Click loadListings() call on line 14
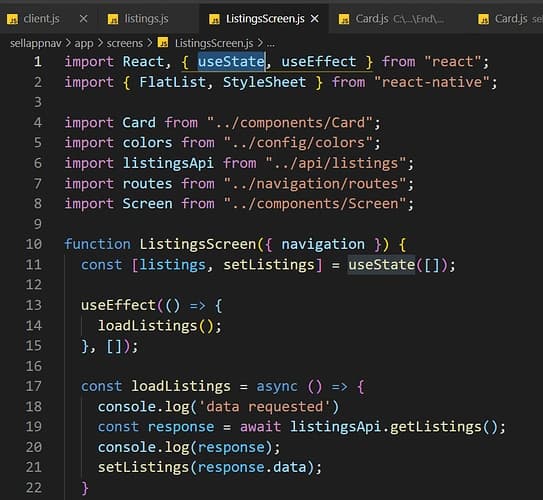 tap(155, 326)
